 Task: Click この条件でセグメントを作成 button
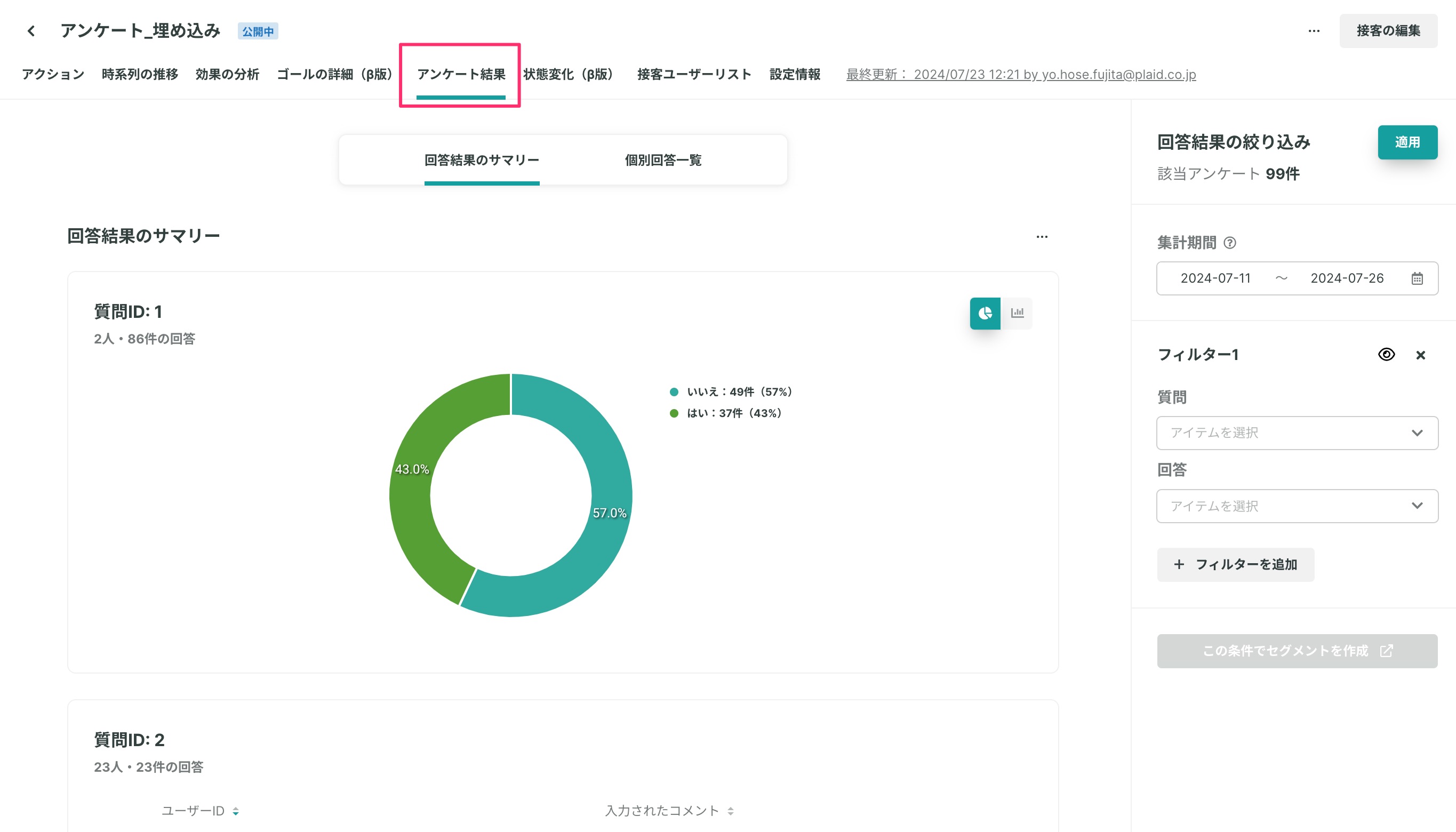1297,651
